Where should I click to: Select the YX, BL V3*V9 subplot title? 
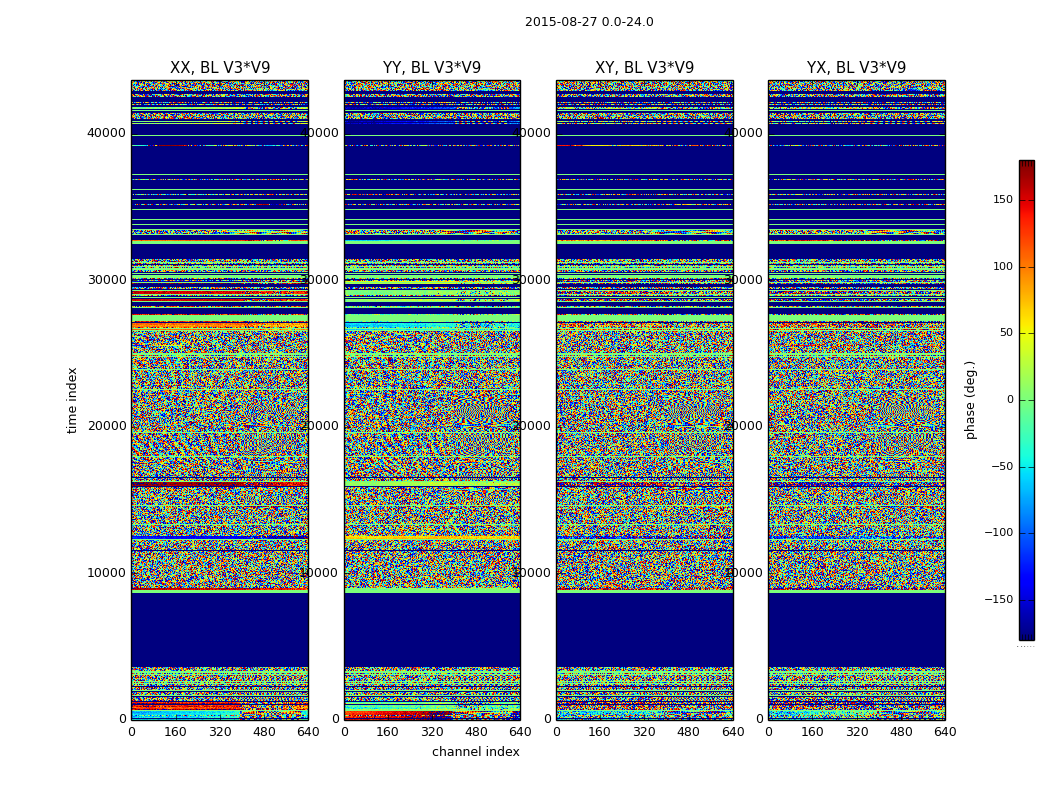[856, 68]
